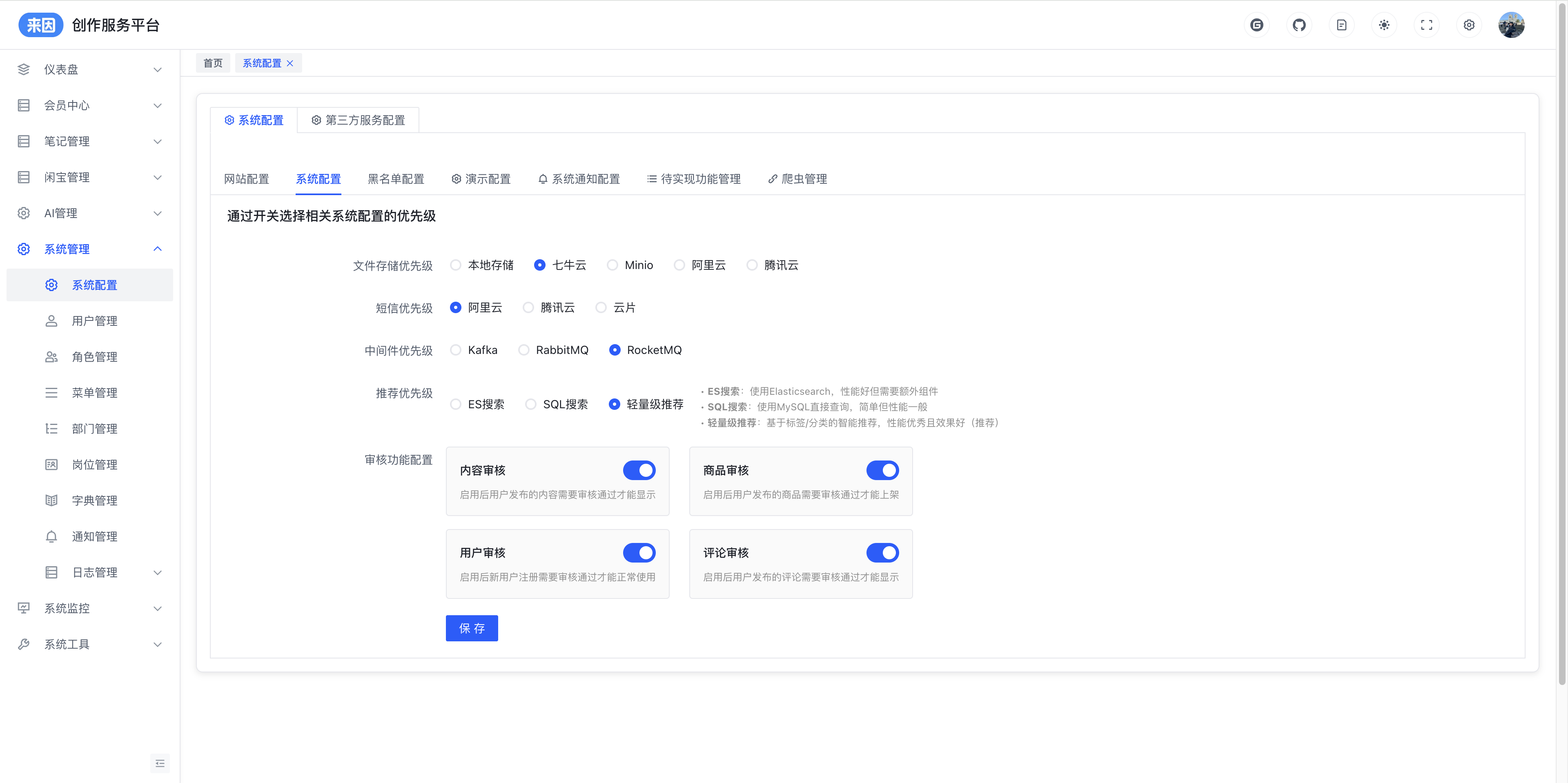Turn off the 评论审核 switch

tap(882, 552)
